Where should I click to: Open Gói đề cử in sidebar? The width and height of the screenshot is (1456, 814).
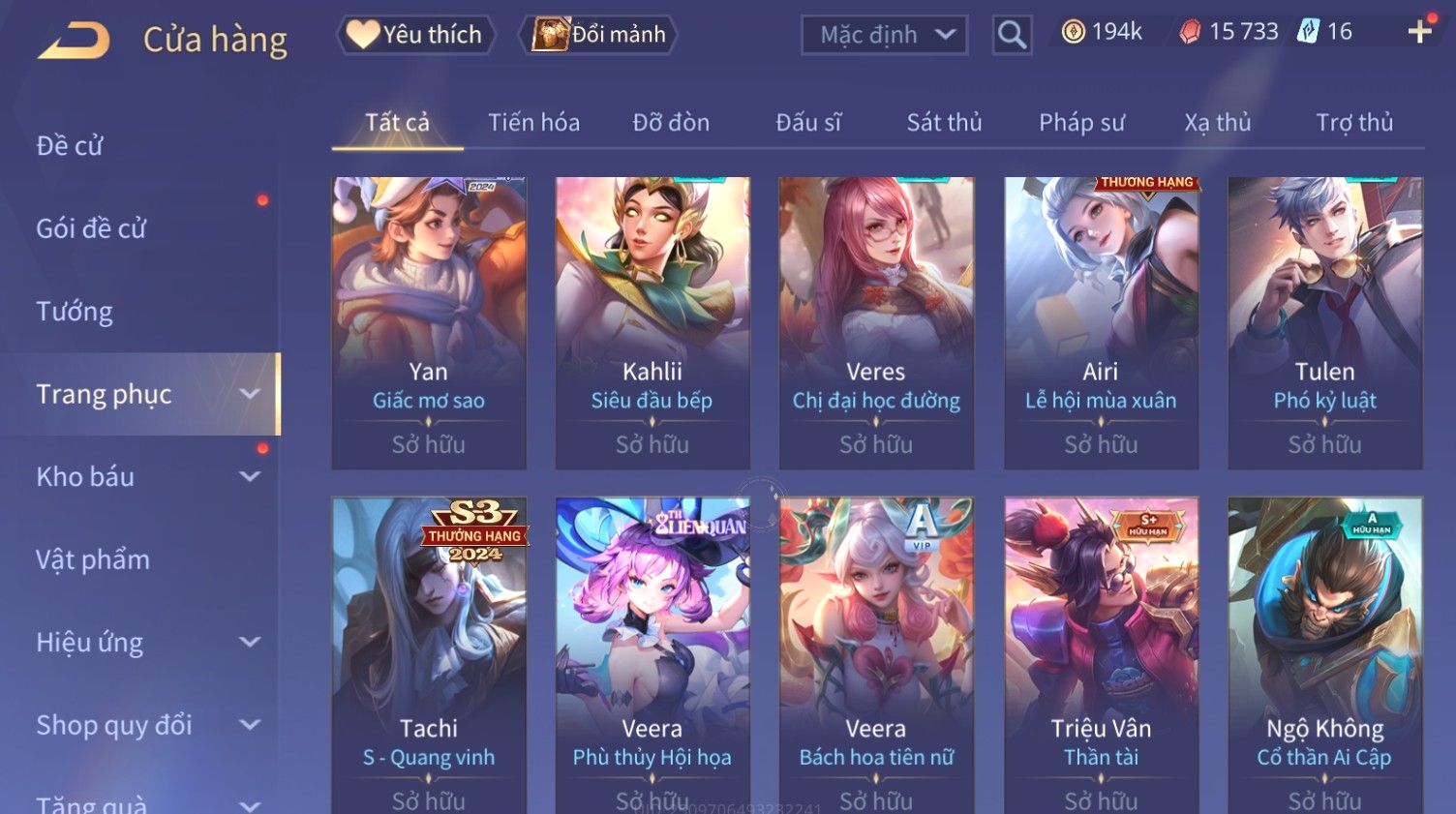point(91,228)
